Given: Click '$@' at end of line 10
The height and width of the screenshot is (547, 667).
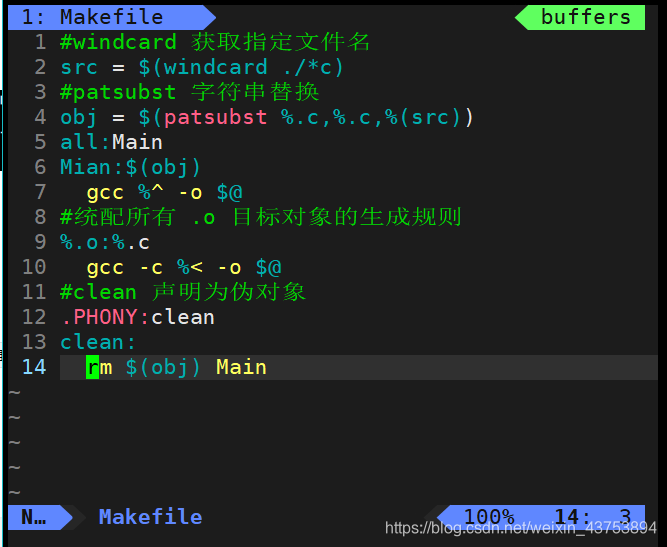Looking at the screenshot, I should (x=268, y=268).
